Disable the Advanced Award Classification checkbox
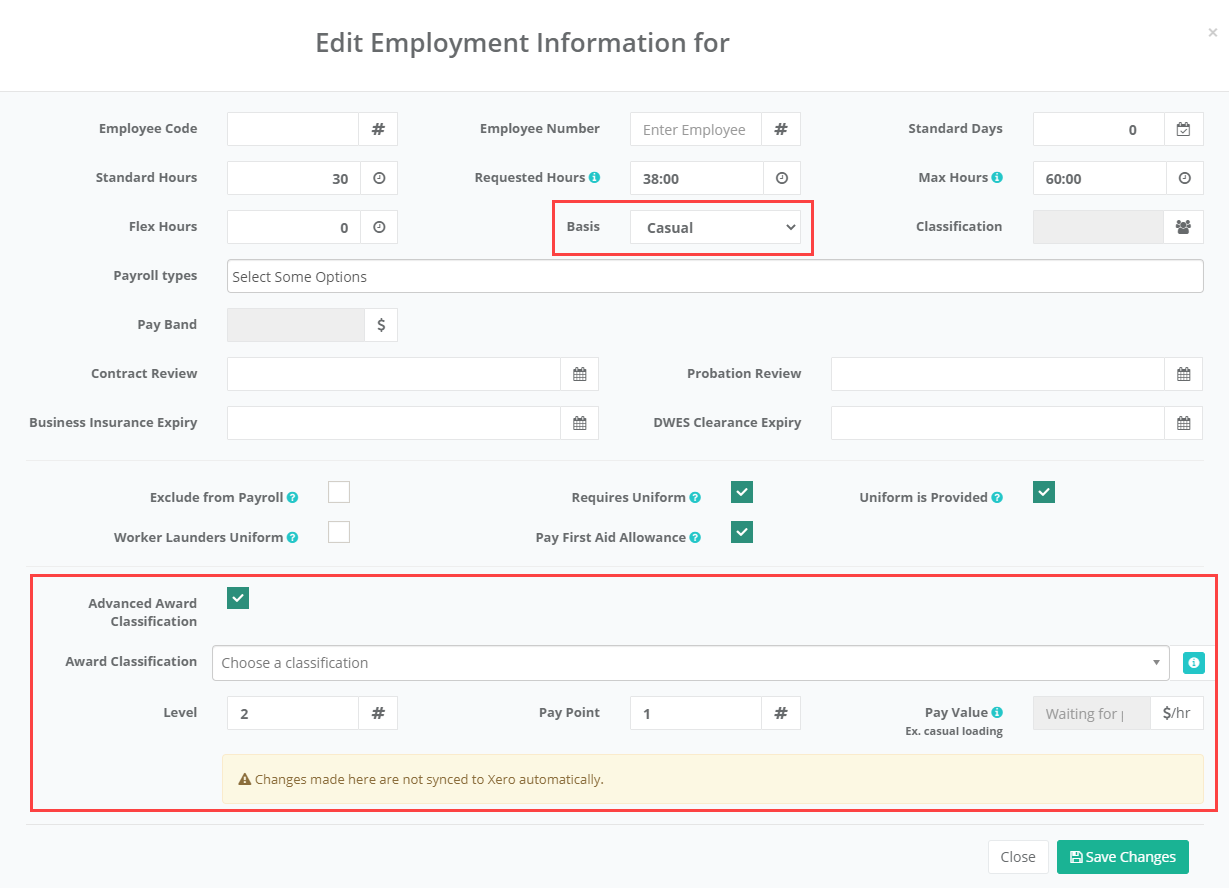The height and width of the screenshot is (888, 1229). click(x=238, y=598)
